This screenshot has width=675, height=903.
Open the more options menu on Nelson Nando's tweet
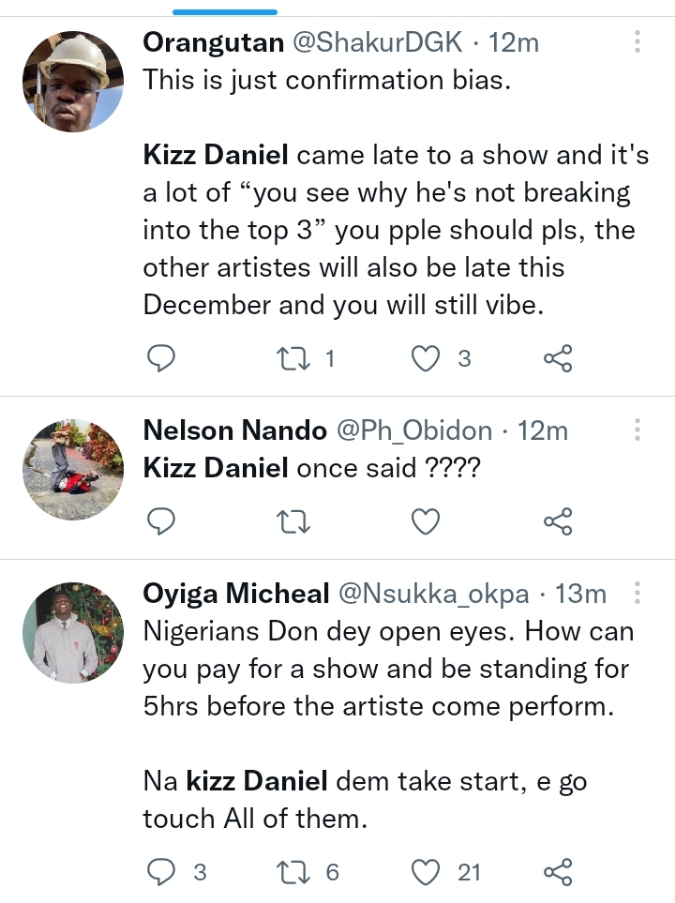(x=637, y=430)
